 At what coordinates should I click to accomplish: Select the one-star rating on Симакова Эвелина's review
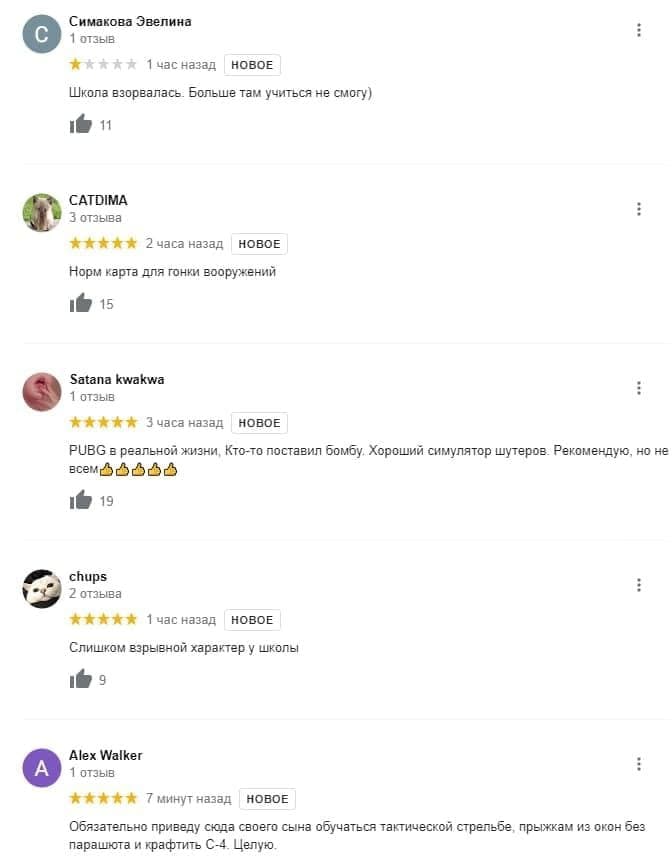(x=76, y=64)
